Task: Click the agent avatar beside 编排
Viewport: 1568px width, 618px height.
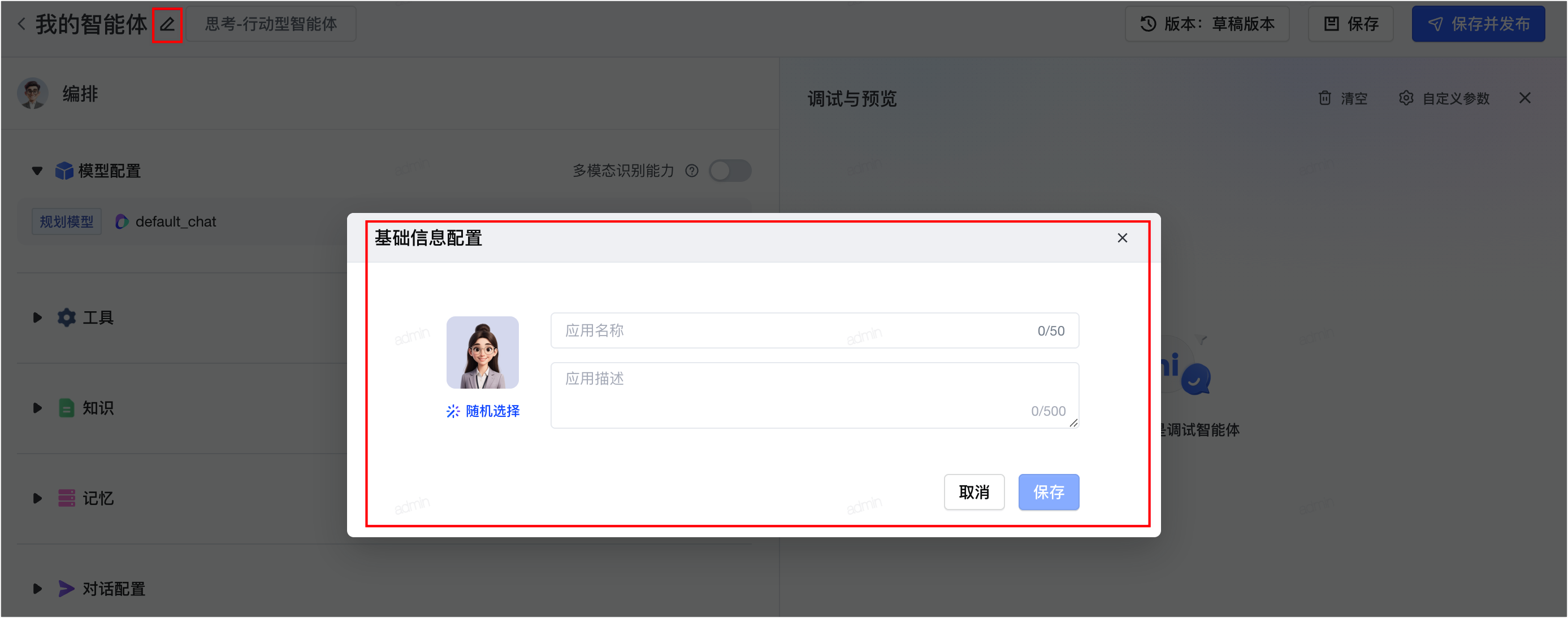Action: pyautogui.click(x=33, y=94)
